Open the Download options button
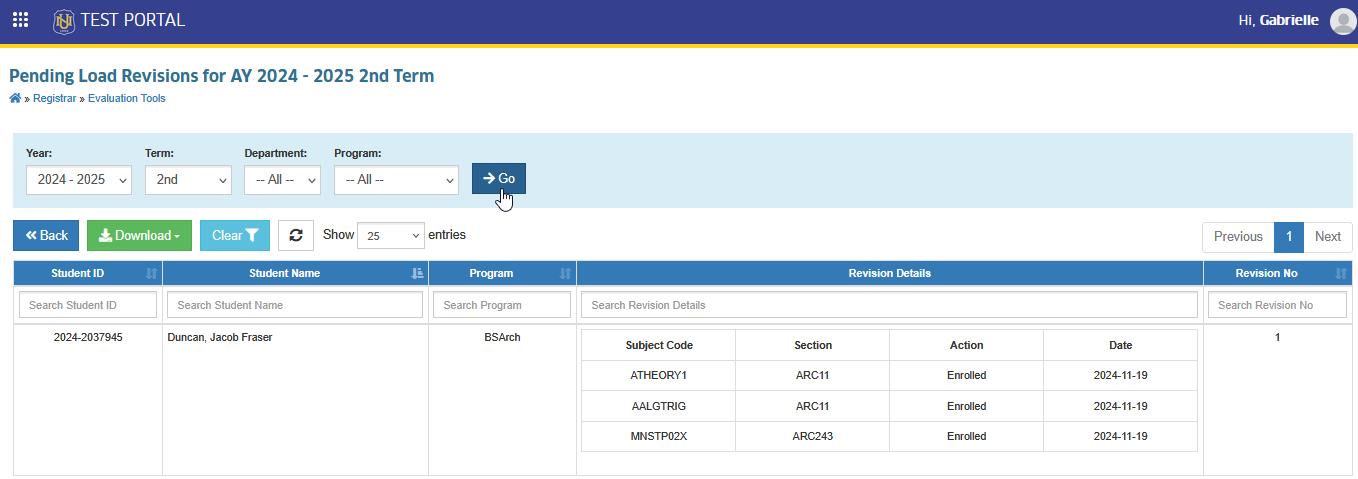 139,236
